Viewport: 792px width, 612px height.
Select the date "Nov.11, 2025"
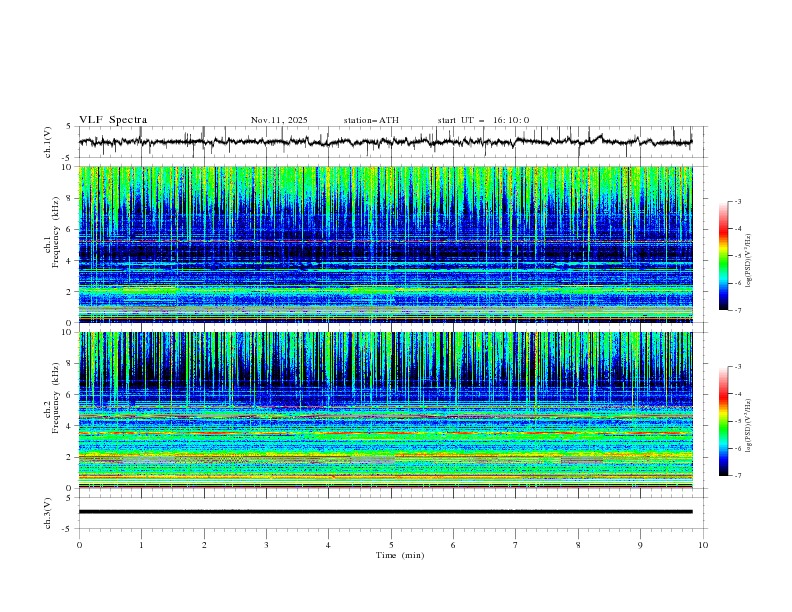coord(279,120)
